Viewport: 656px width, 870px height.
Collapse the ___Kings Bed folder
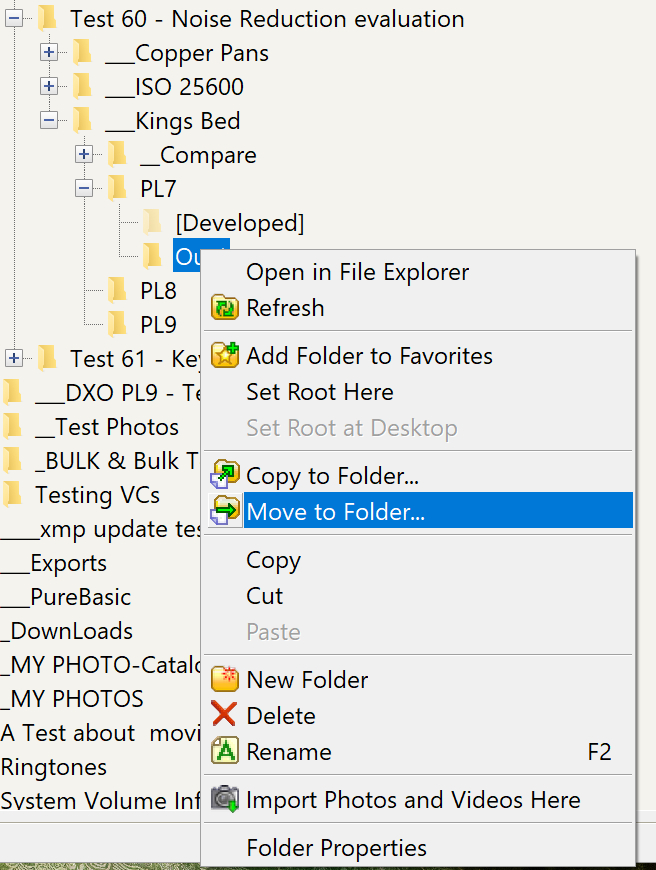point(49,121)
